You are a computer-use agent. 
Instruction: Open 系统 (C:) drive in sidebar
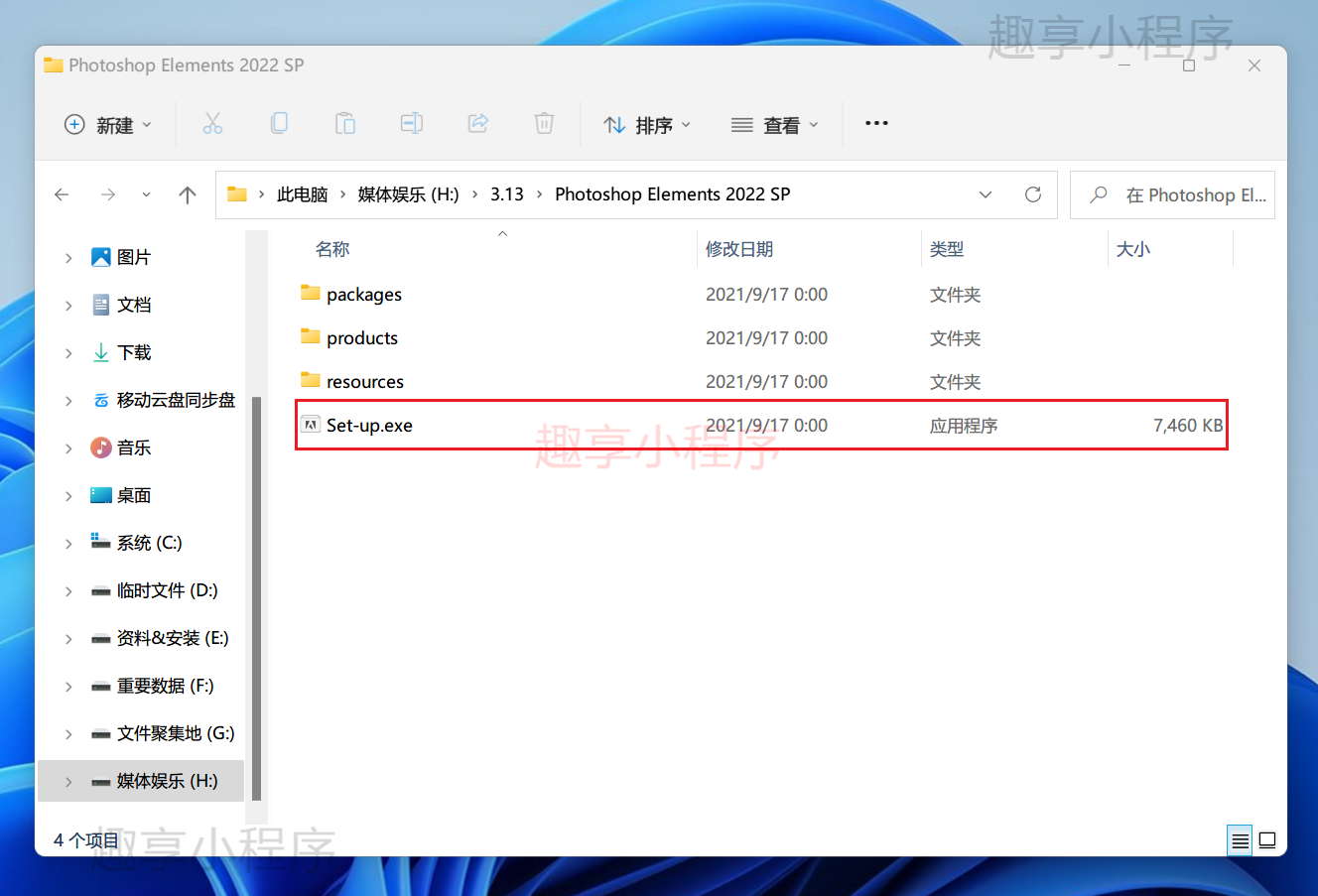pos(149,543)
